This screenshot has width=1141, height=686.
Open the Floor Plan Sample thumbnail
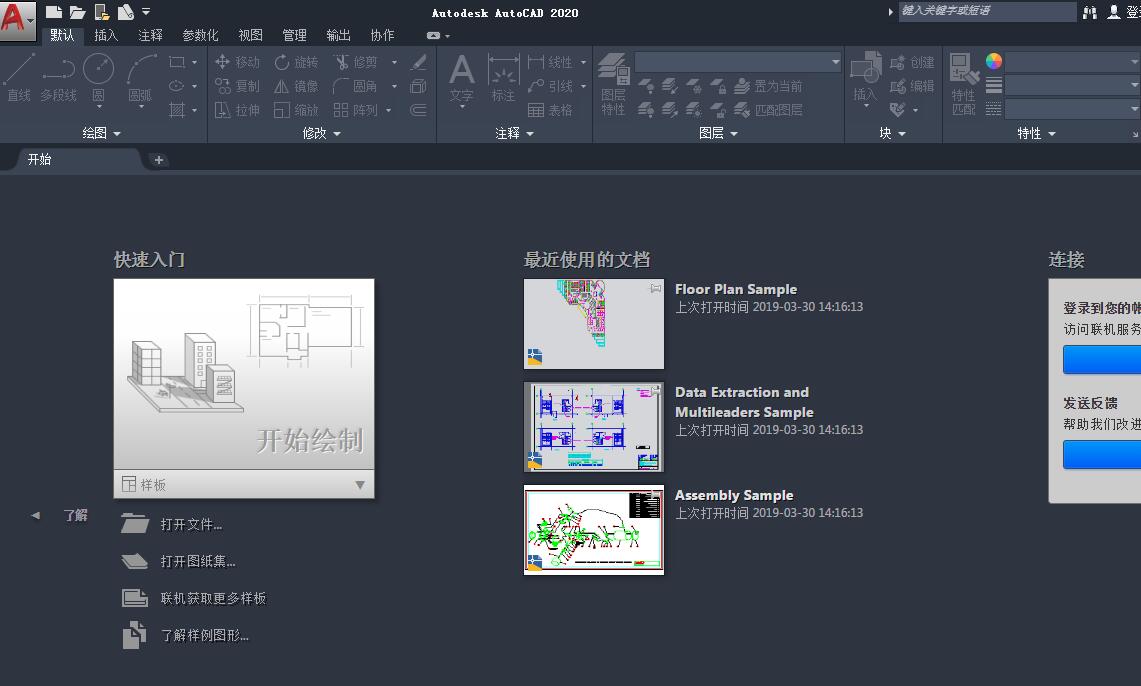(594, 324)
